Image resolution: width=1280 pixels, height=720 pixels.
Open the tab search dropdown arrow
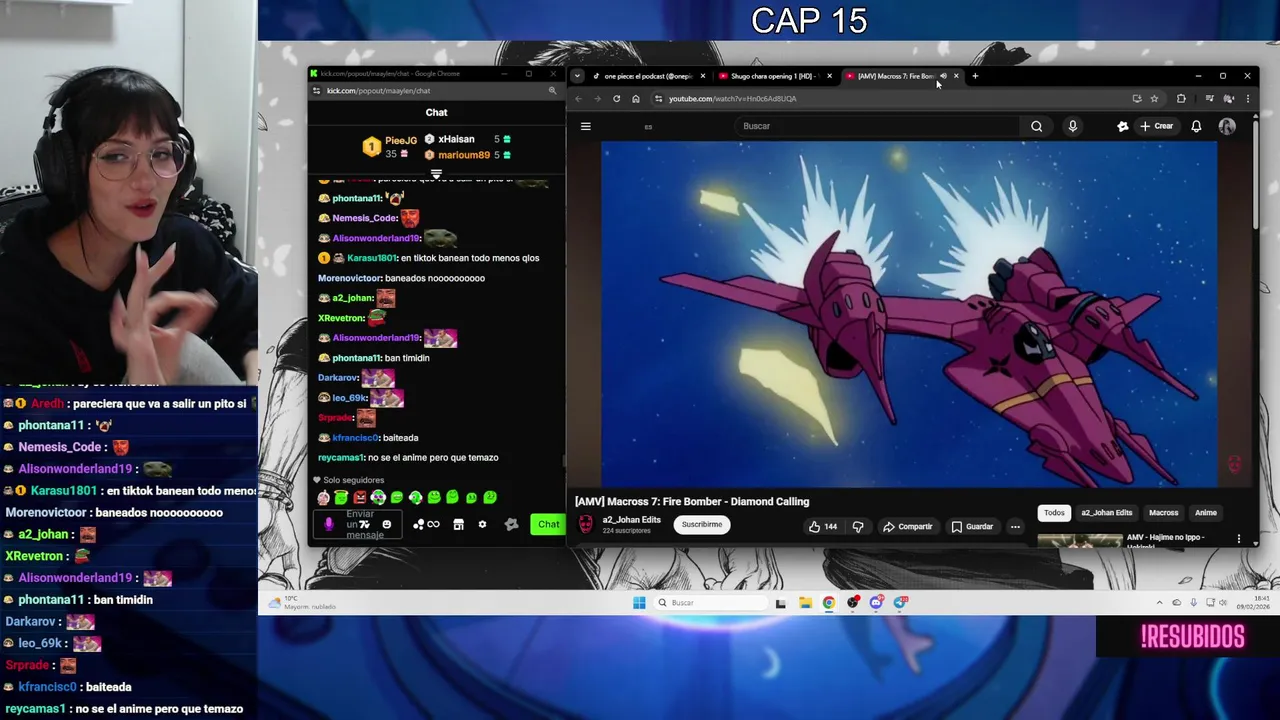[x=577, y=76]
